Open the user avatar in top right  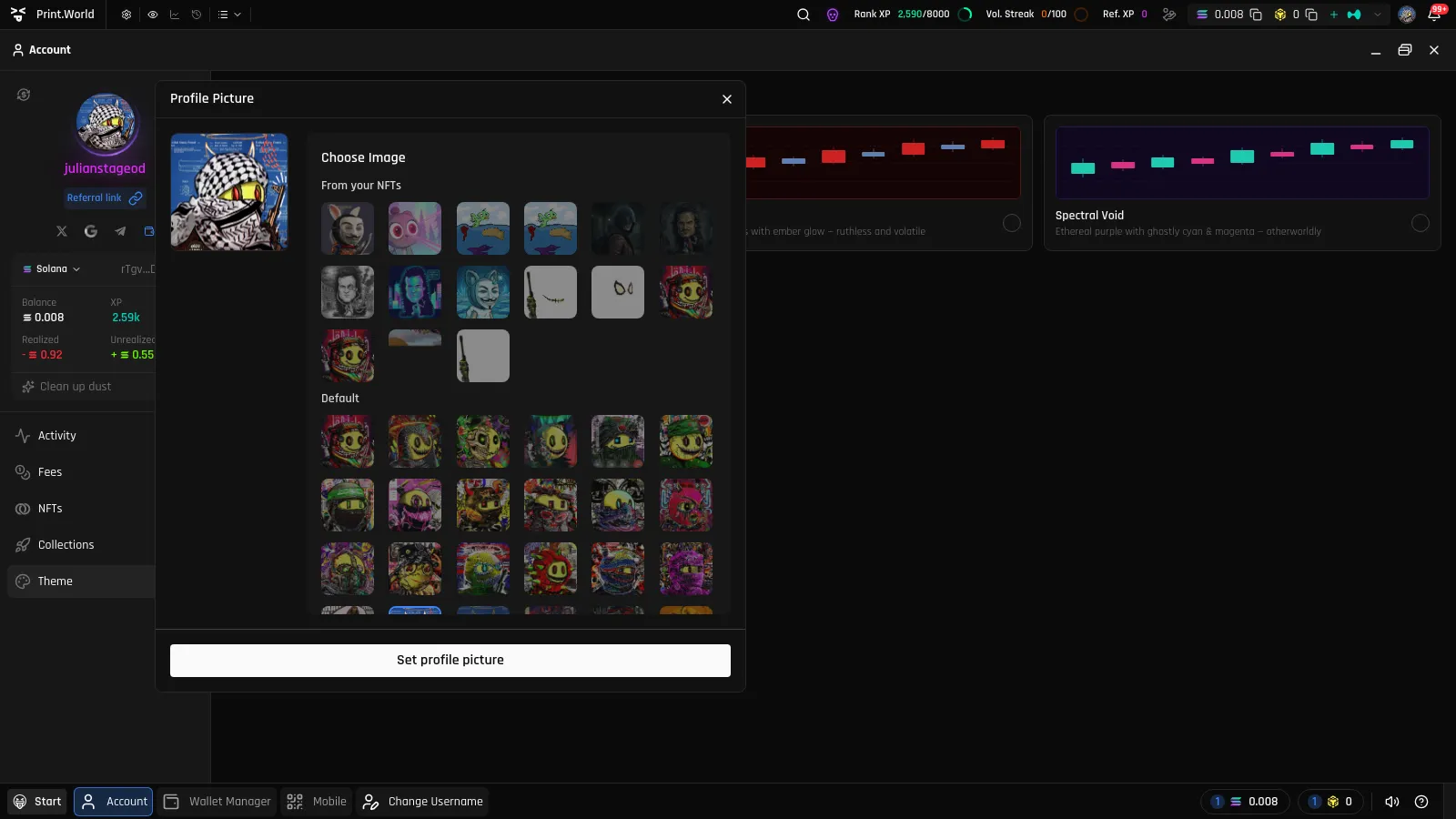[x=1407, y=15]
